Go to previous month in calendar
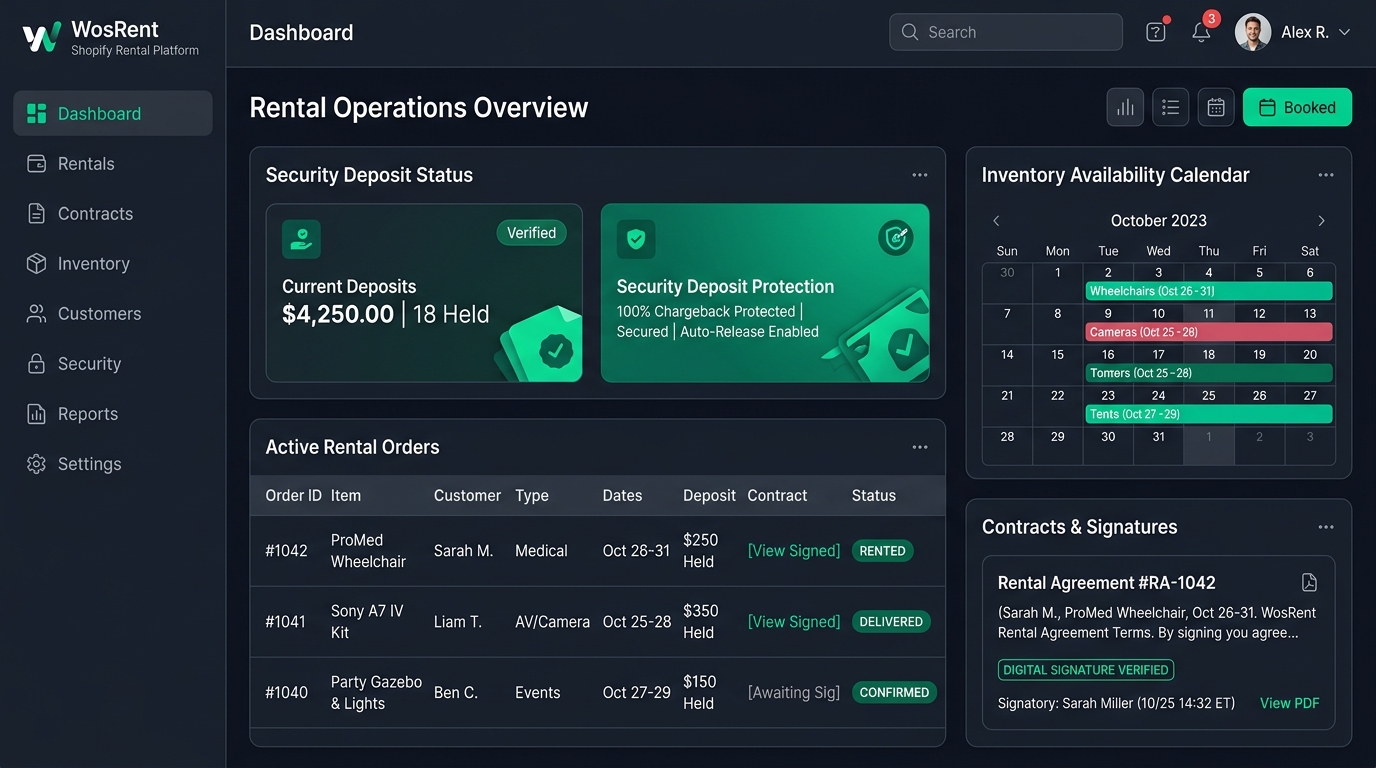1376x768 pixels. pos(996,221)
